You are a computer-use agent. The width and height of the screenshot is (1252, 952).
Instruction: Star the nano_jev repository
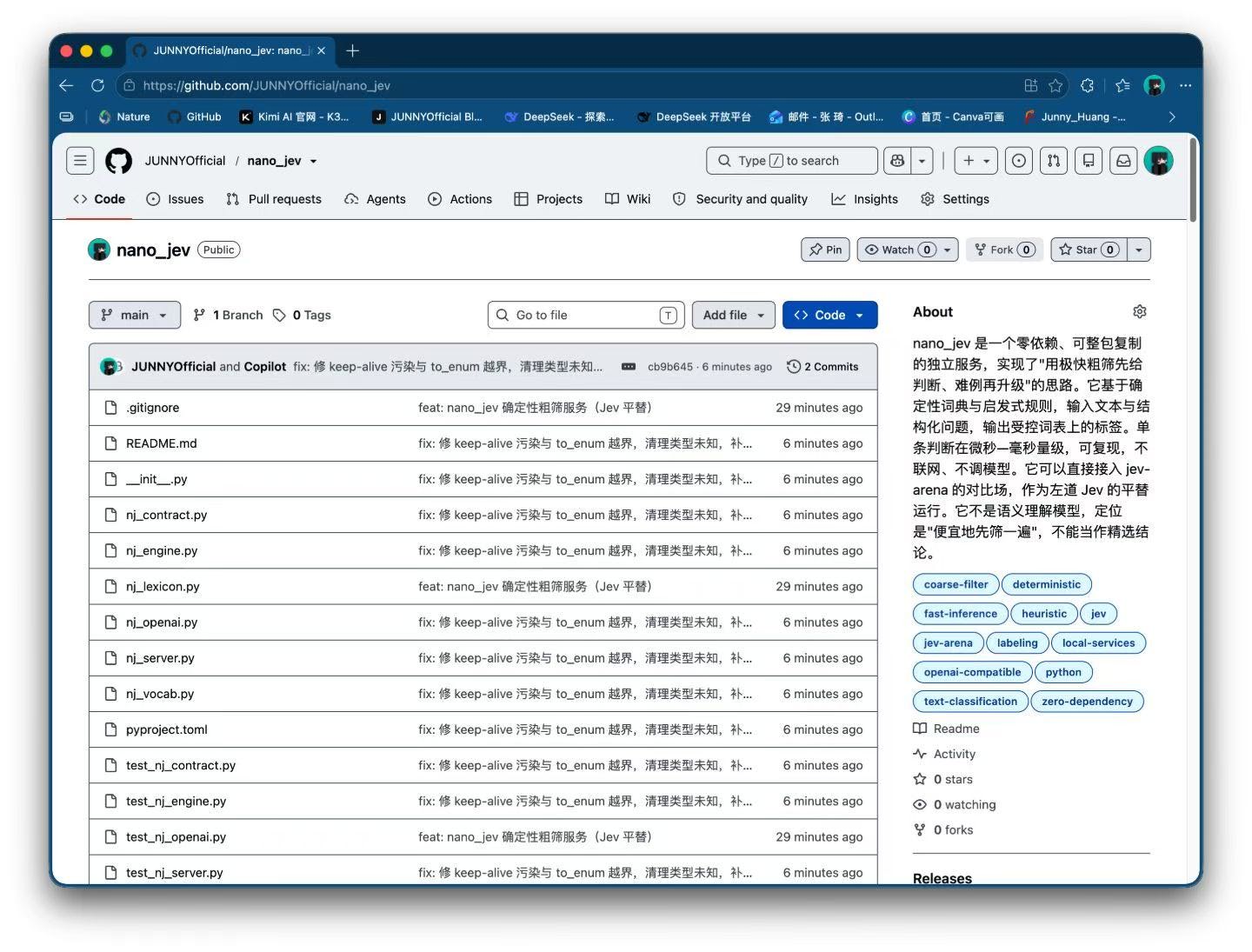point(1089,250)
